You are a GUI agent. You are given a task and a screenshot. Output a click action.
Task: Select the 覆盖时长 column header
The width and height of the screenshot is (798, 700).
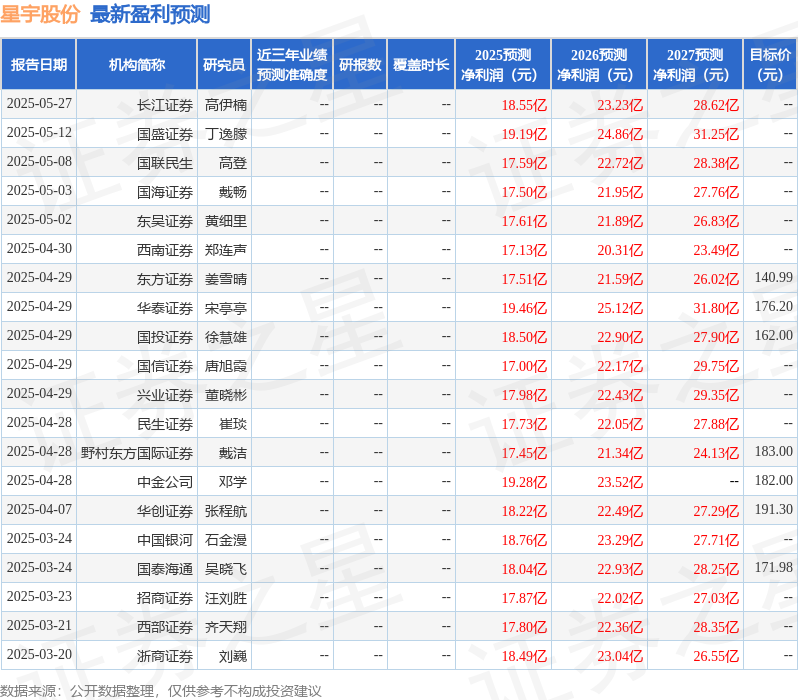point(421,65)
